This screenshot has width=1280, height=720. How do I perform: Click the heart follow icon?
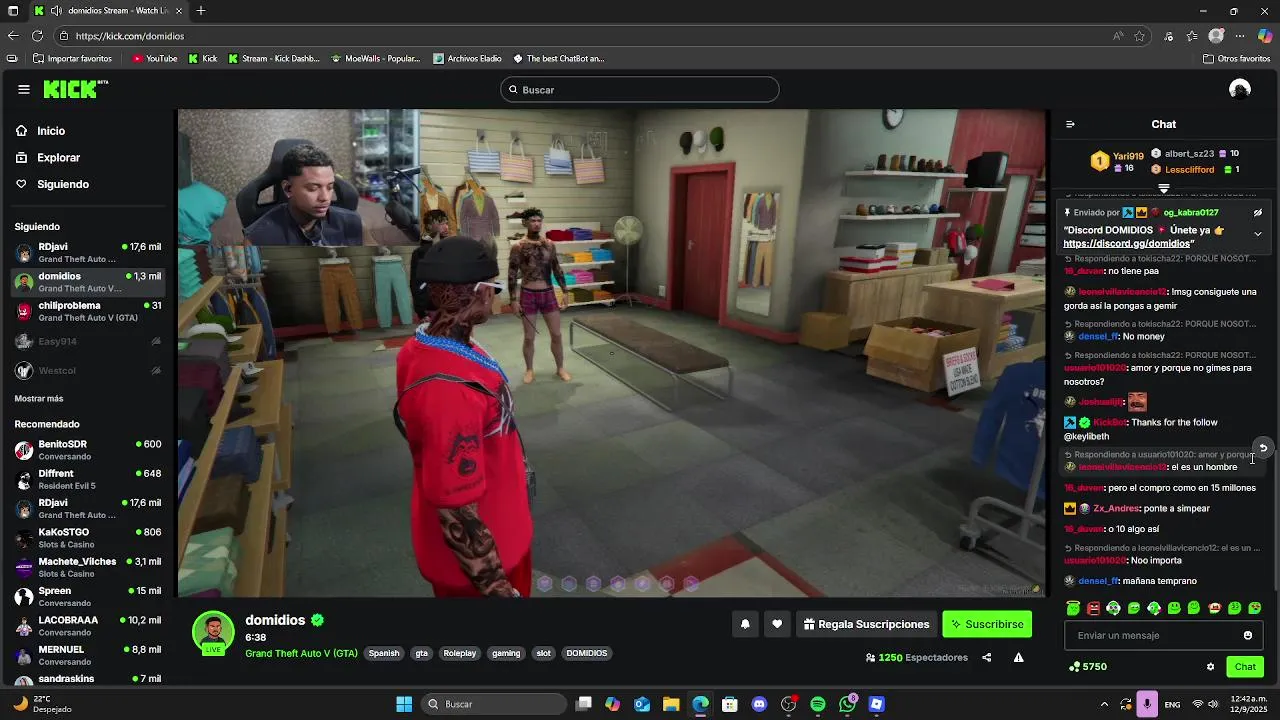pos(777,624)
